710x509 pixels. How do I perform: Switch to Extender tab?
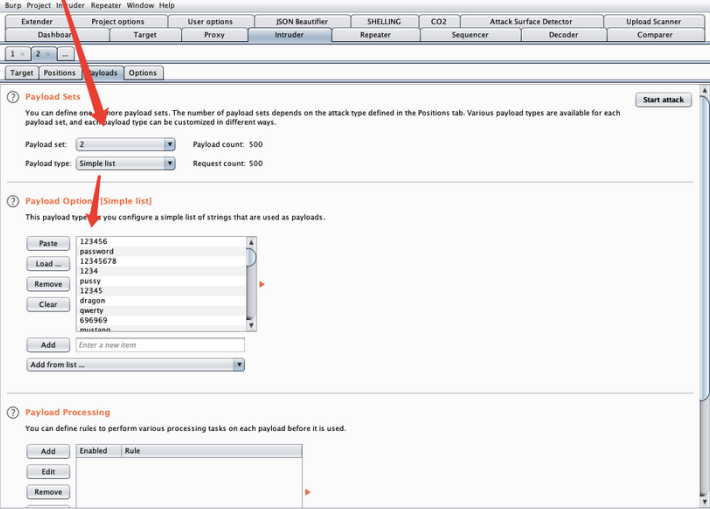point(37,21)
